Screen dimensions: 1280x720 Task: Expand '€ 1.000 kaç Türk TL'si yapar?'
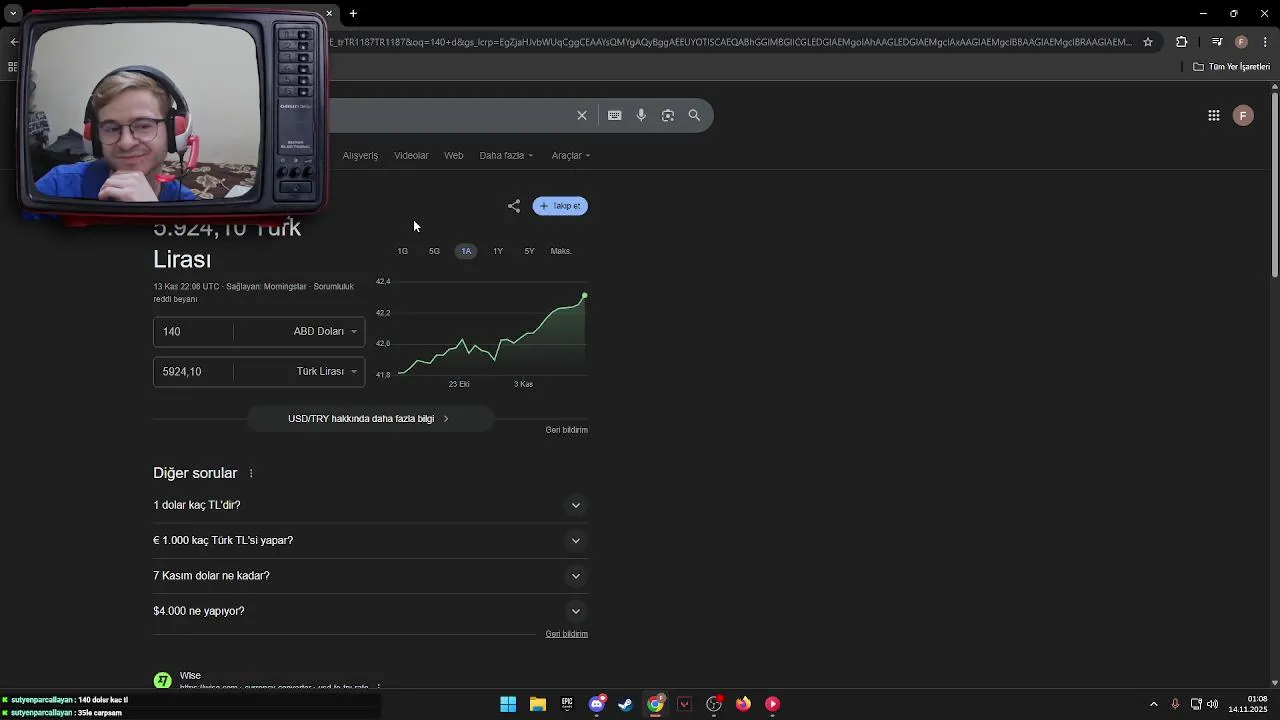tap(370, 540)
